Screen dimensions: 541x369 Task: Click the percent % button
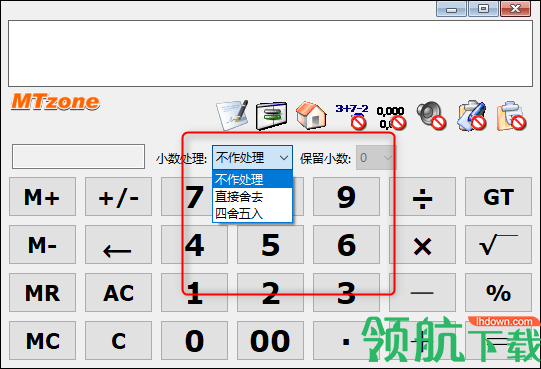click(x=498, y=293)
